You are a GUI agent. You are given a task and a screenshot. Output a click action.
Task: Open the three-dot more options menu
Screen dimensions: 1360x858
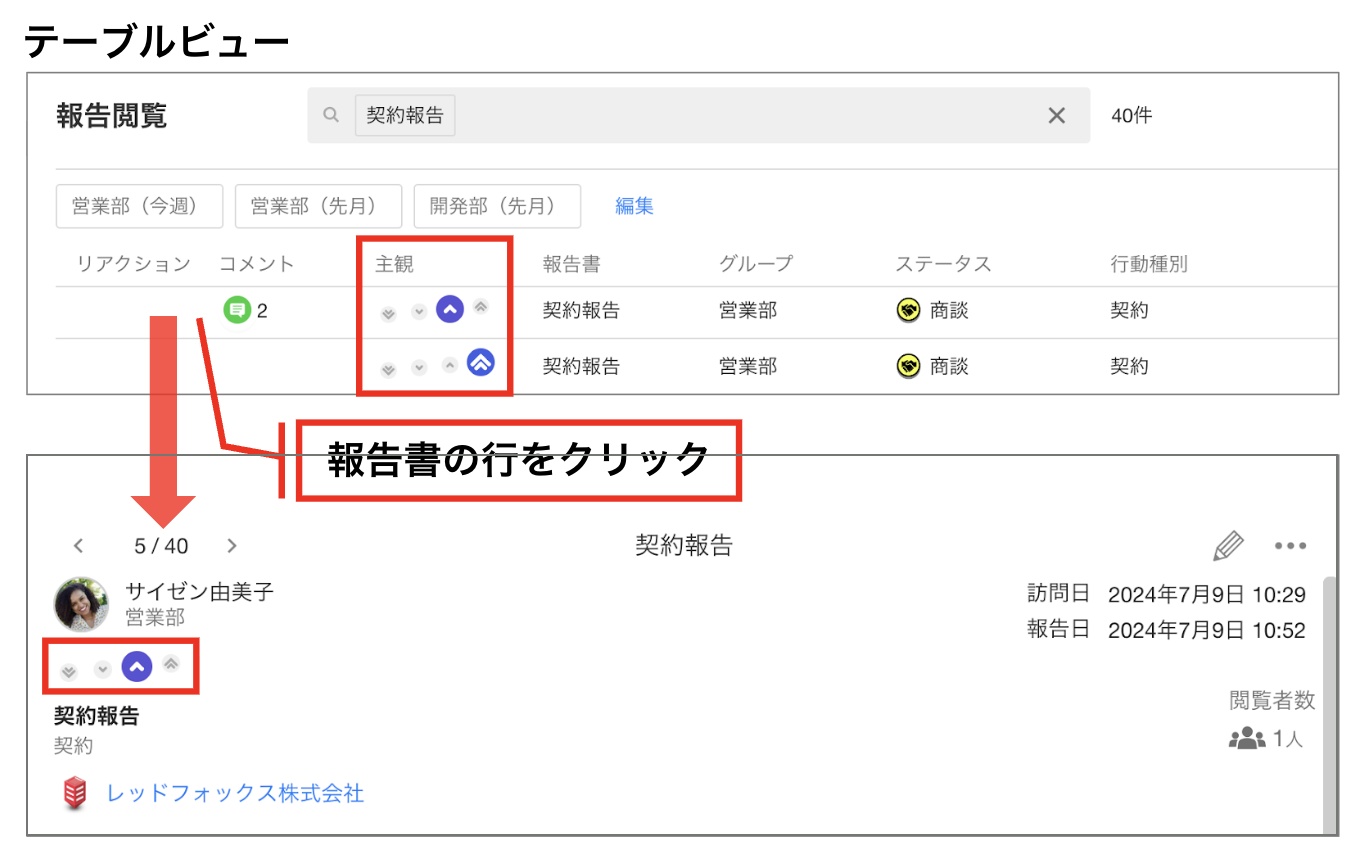(x=1291, y=546)
